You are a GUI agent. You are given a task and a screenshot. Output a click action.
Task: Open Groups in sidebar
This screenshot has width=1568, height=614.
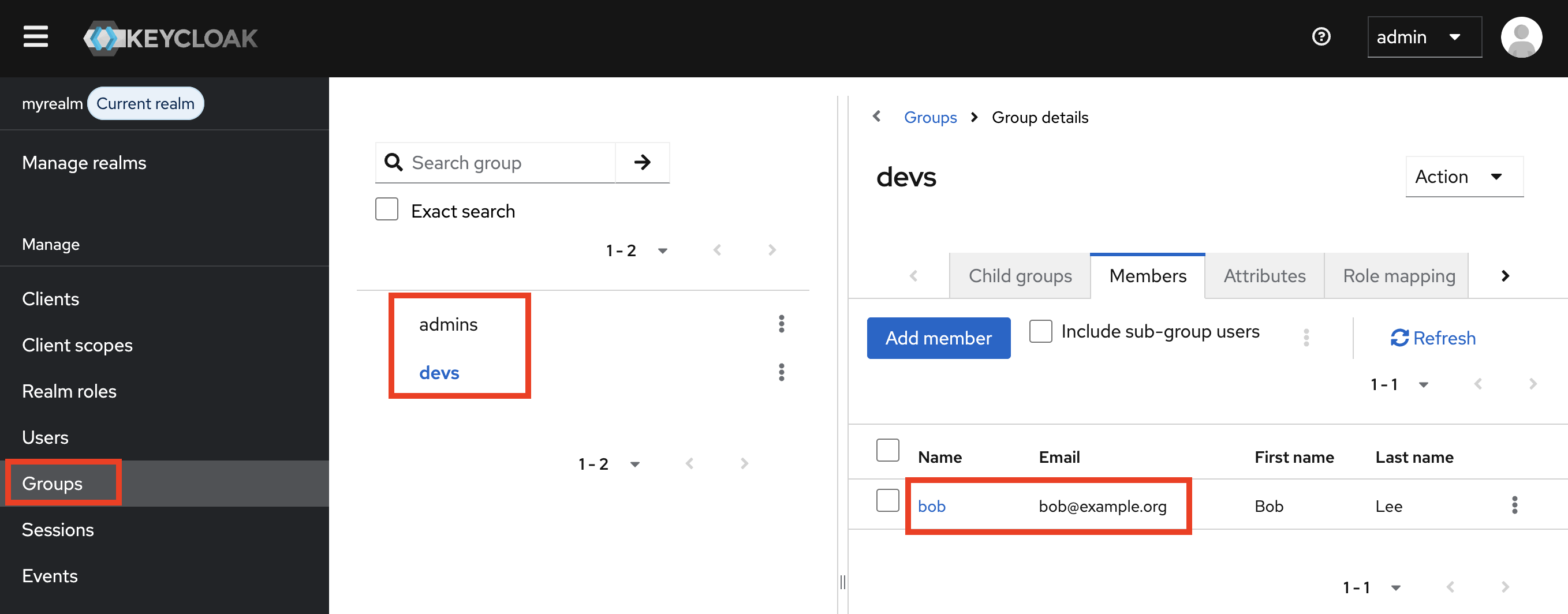point(165,483)
